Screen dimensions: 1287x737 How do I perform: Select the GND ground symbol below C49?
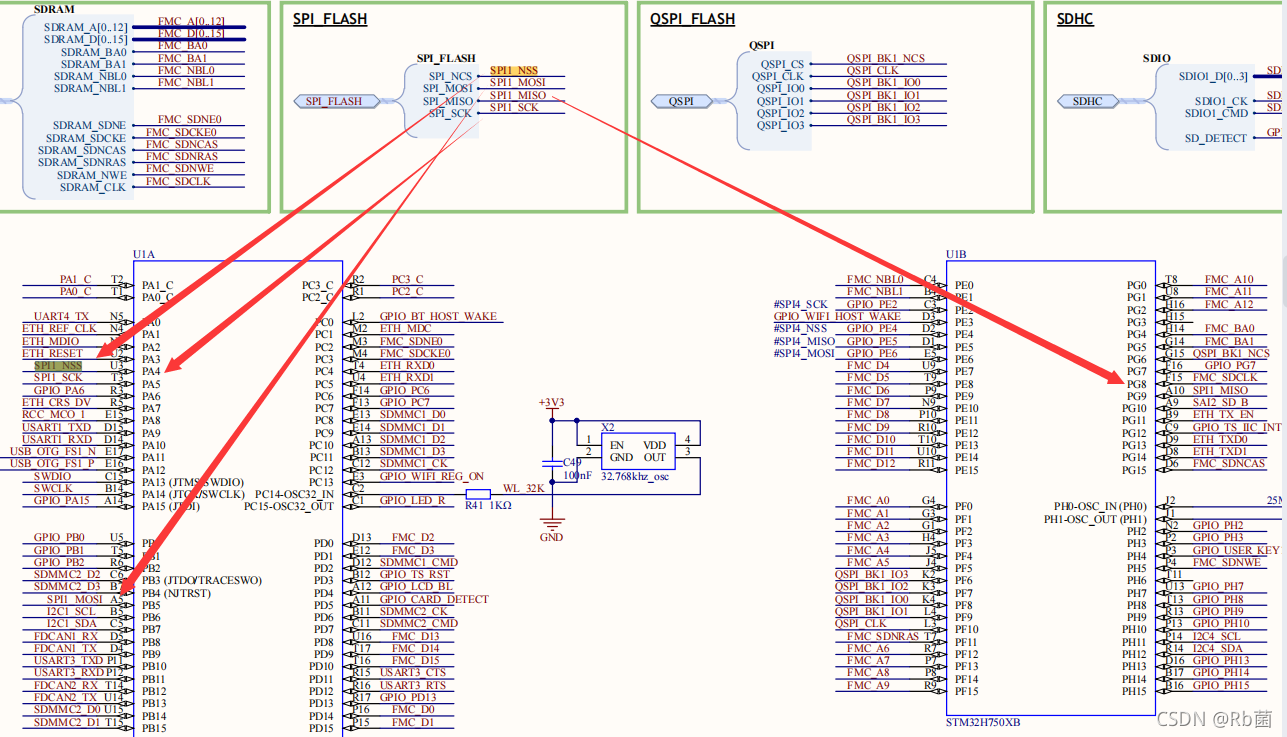pos(551,521)
